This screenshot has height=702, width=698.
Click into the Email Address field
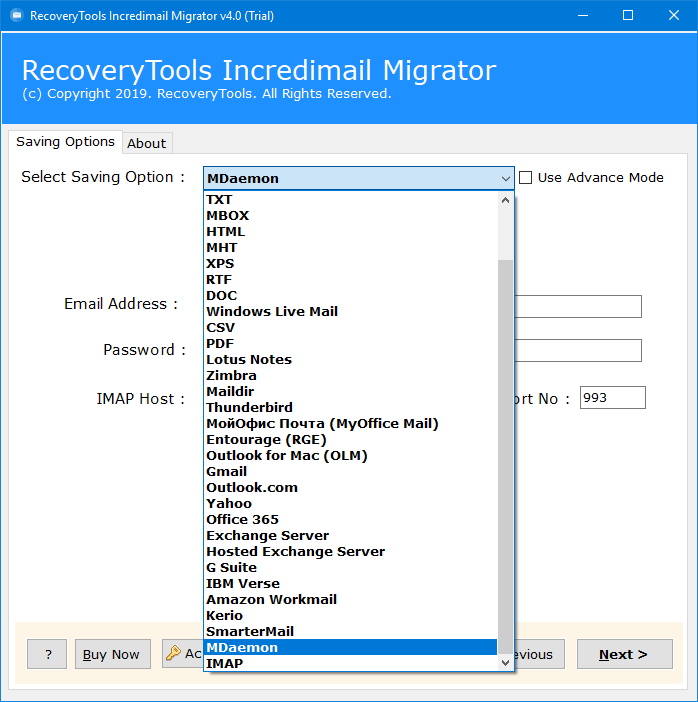(578, 307)
